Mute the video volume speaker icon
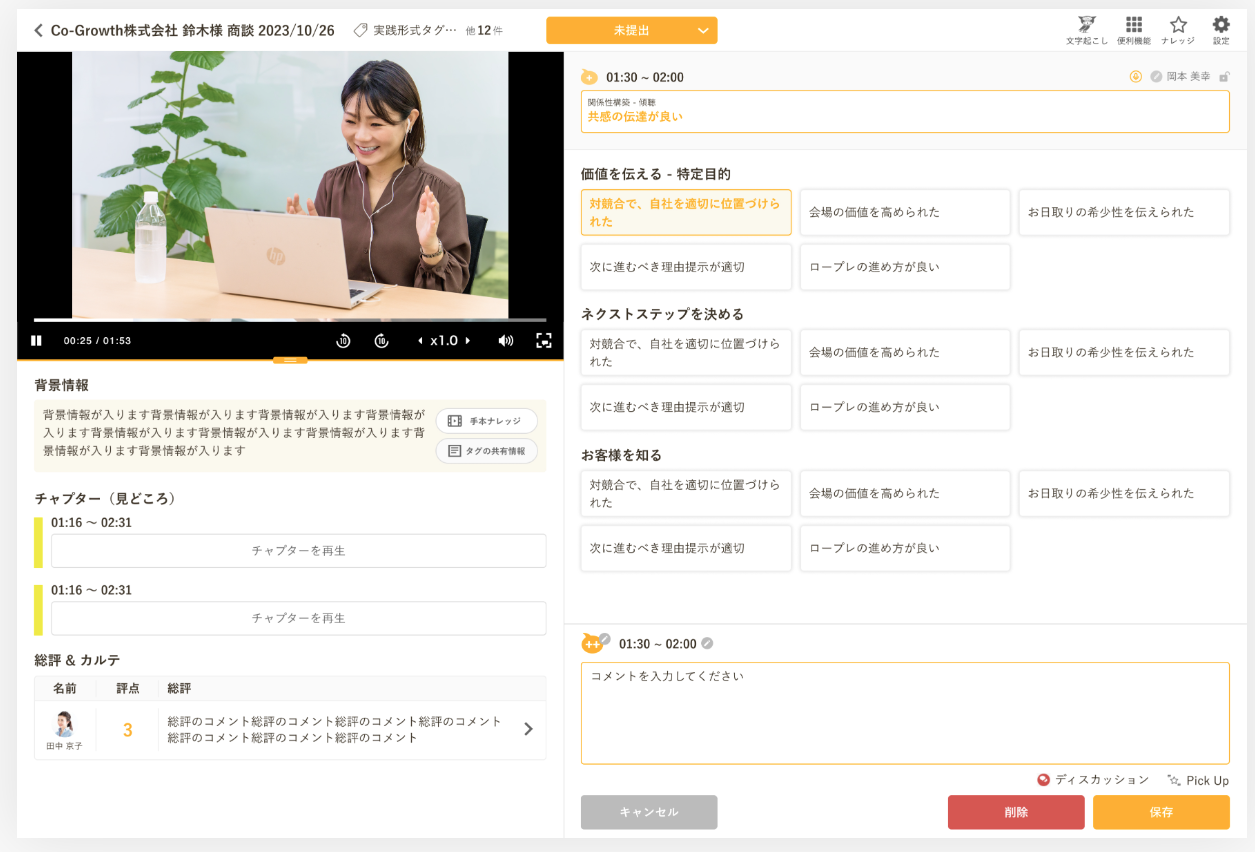 pos(506,341)
